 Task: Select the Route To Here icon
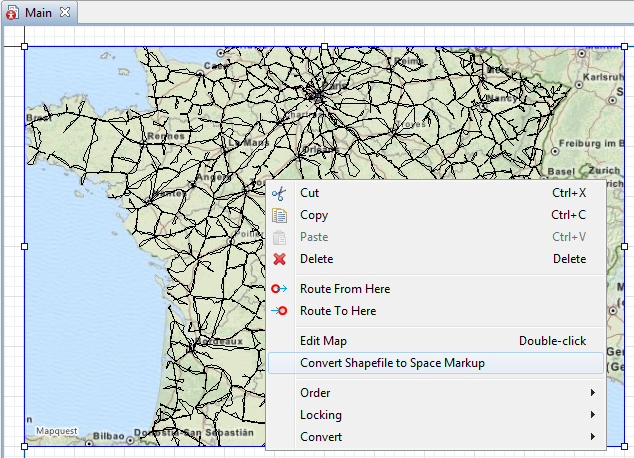tap(280, 311)
